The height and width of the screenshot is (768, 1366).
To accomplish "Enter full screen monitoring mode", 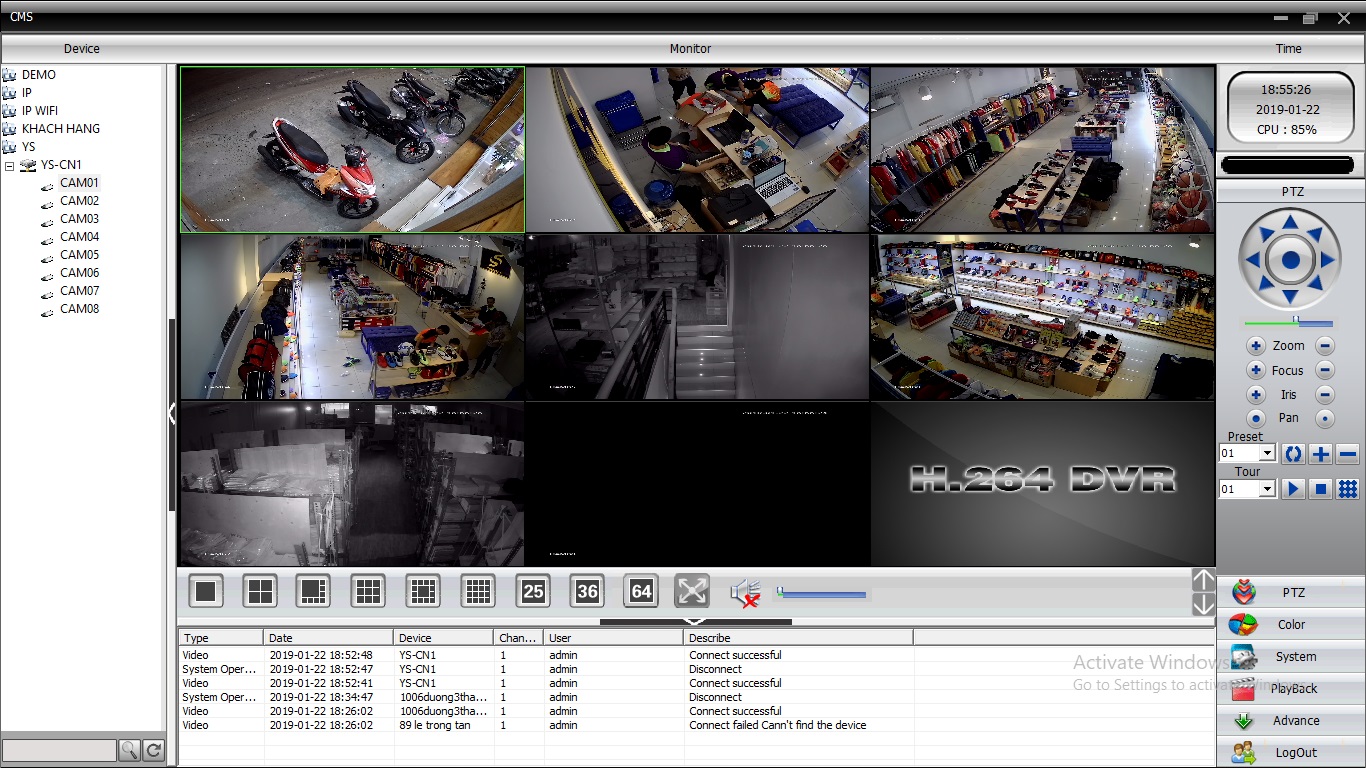I will pyautogui.click(x=692, y=591).
